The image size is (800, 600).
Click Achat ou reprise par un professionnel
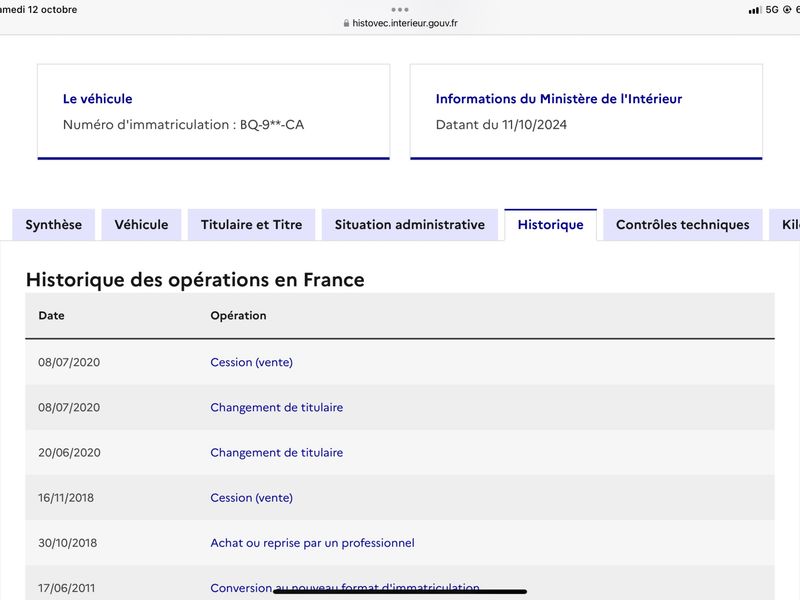tap(312, 543)
